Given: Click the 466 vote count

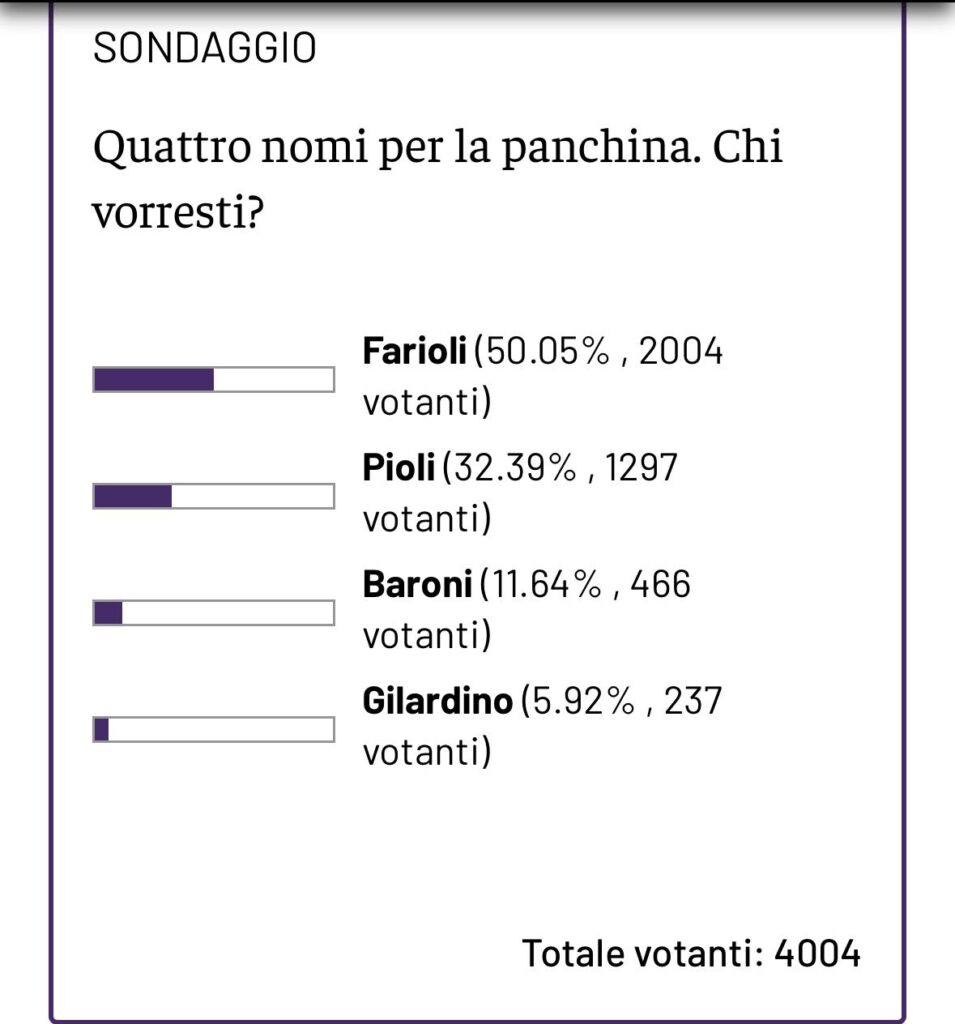Looking at the screenshot, I should [x=660, y=584].
